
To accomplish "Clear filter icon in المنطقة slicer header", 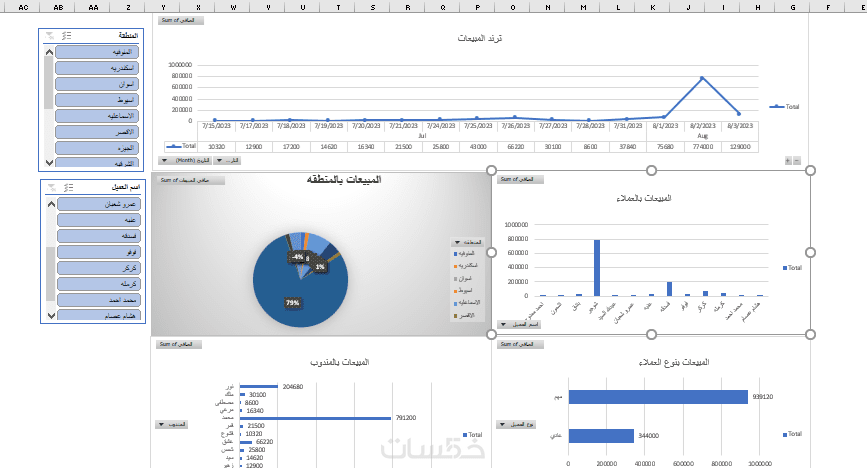I will coord(50,35).
